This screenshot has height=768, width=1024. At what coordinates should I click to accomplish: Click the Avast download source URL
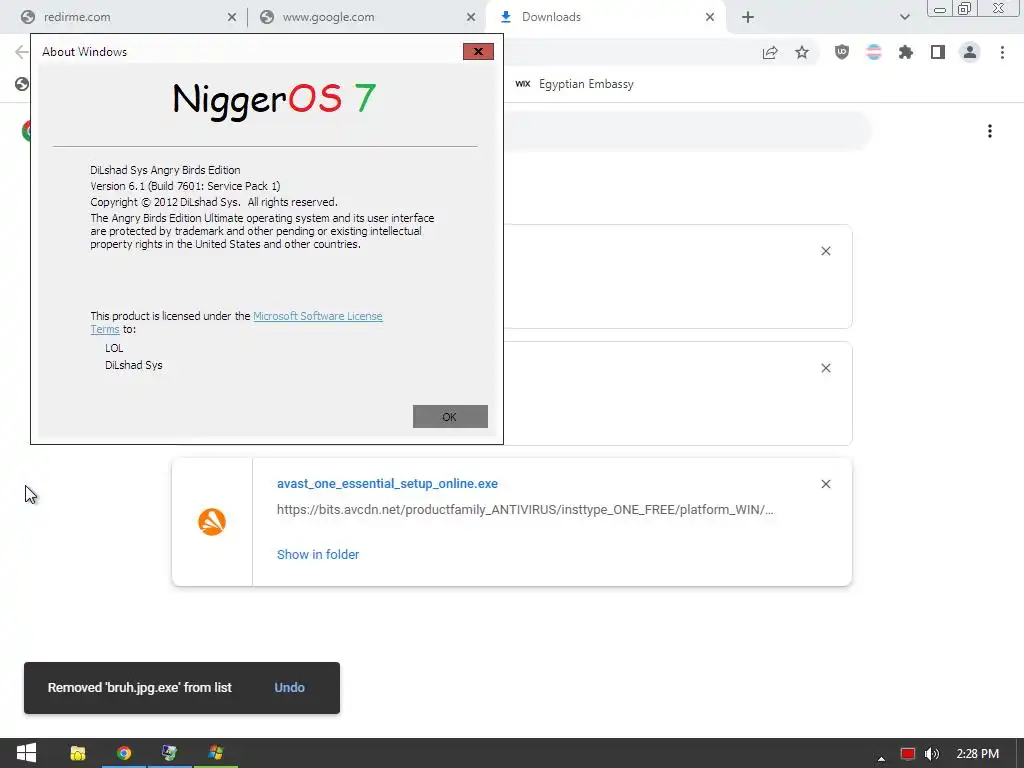[525, 510]
